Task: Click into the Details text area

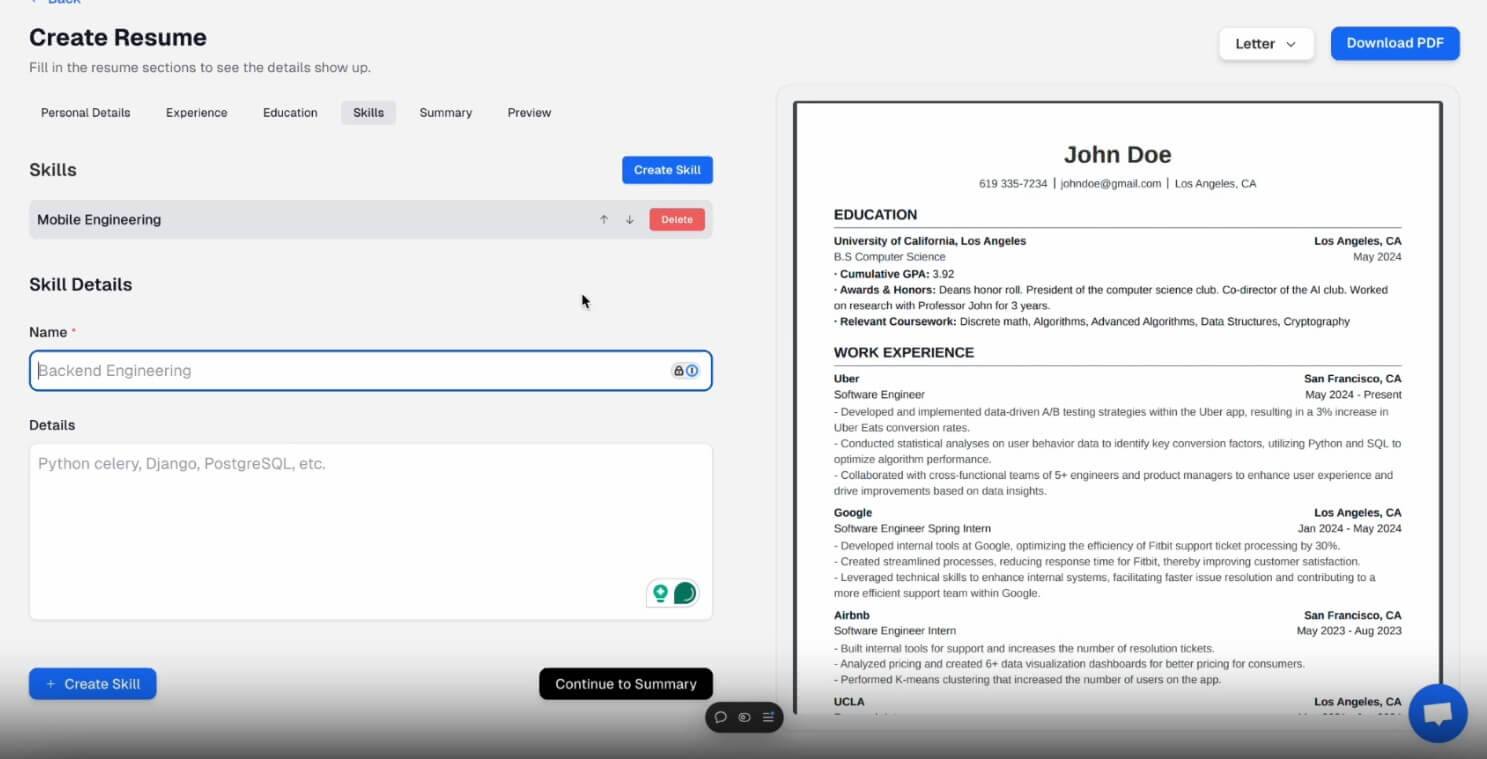Action: click(371, 532)
